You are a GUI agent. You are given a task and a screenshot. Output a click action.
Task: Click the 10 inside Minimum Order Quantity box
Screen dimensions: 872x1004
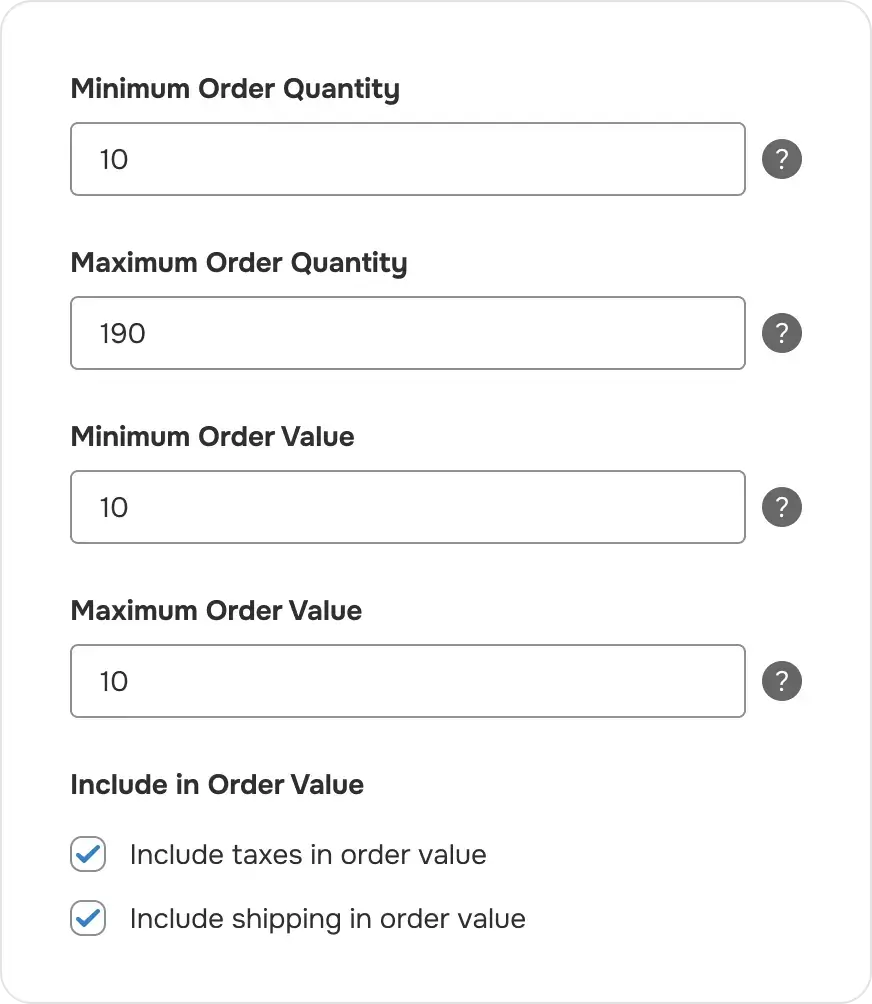[114, 159]
